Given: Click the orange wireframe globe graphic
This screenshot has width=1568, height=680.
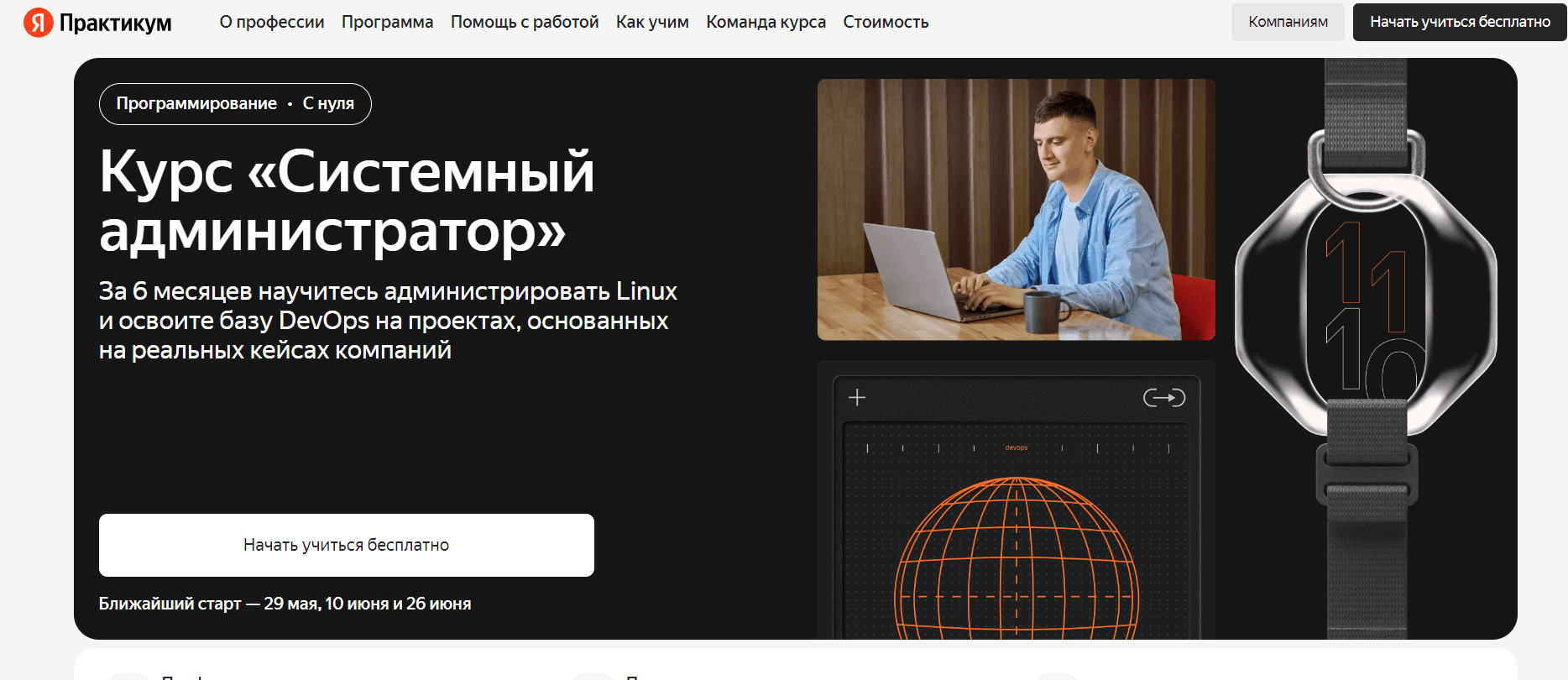Looking at the screenshot, I should click(x=1016, y=562).
